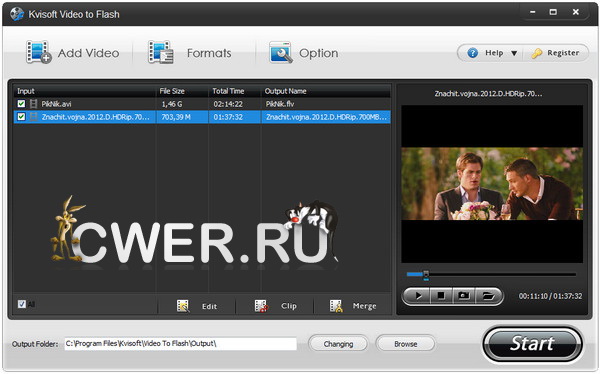
Task: Click the Merge icon
Action: coord(336,306)
